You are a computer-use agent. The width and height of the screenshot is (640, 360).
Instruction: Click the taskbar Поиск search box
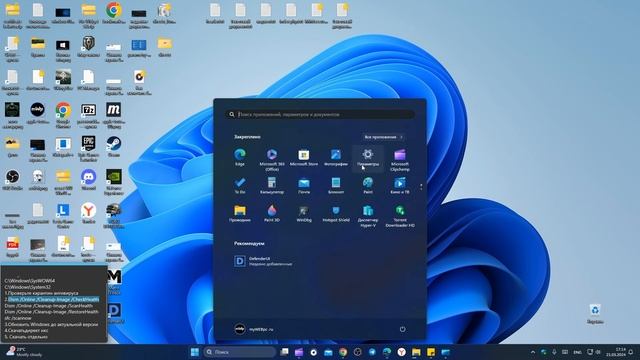tap(240, 352)
